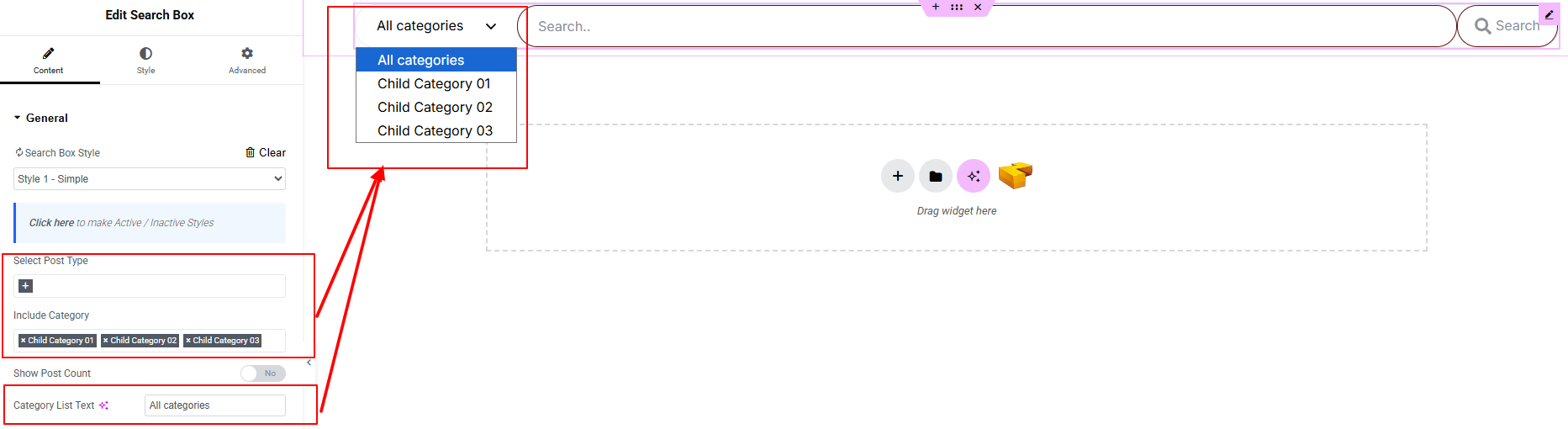Image resolution: width=1568 pixels, height=429 pixels.
Task: Click the pink AI sparkle builder icon
Action: [x=974, y=176]
